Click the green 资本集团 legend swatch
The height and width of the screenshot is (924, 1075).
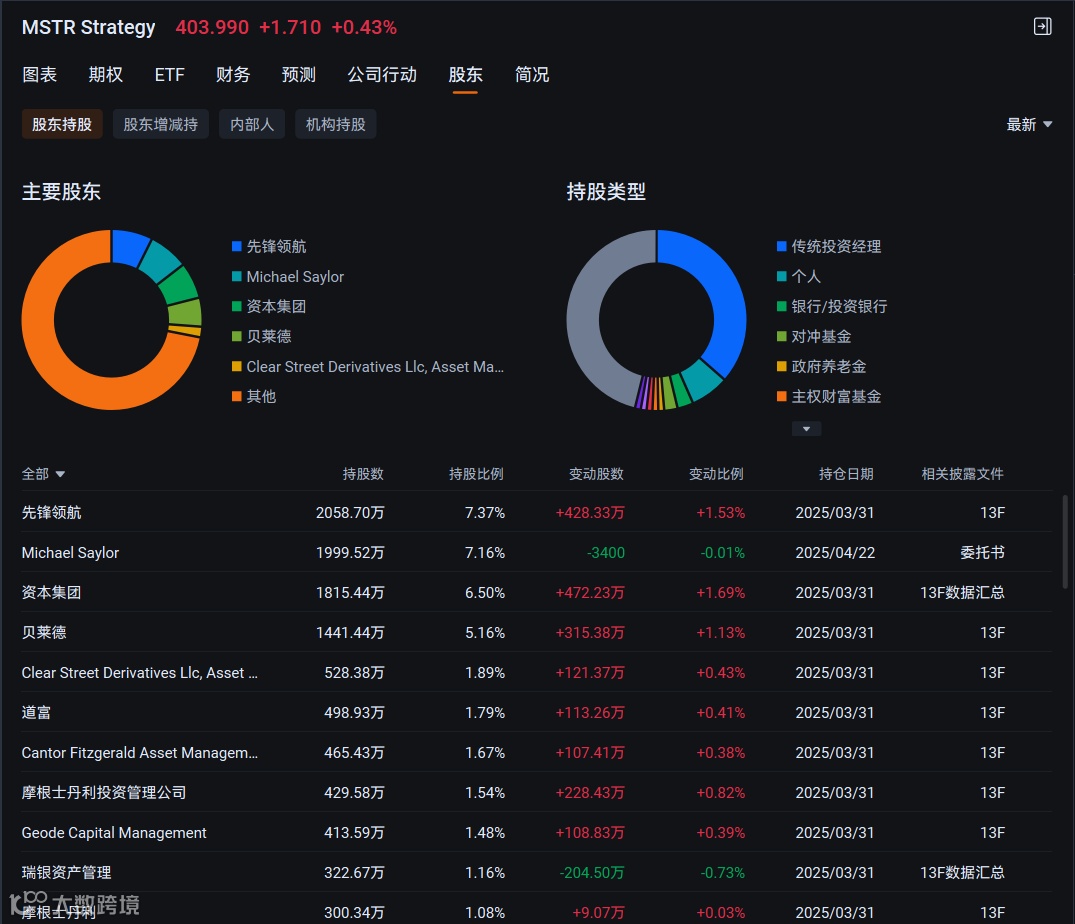pyautogui.click(x=237, y=306)
